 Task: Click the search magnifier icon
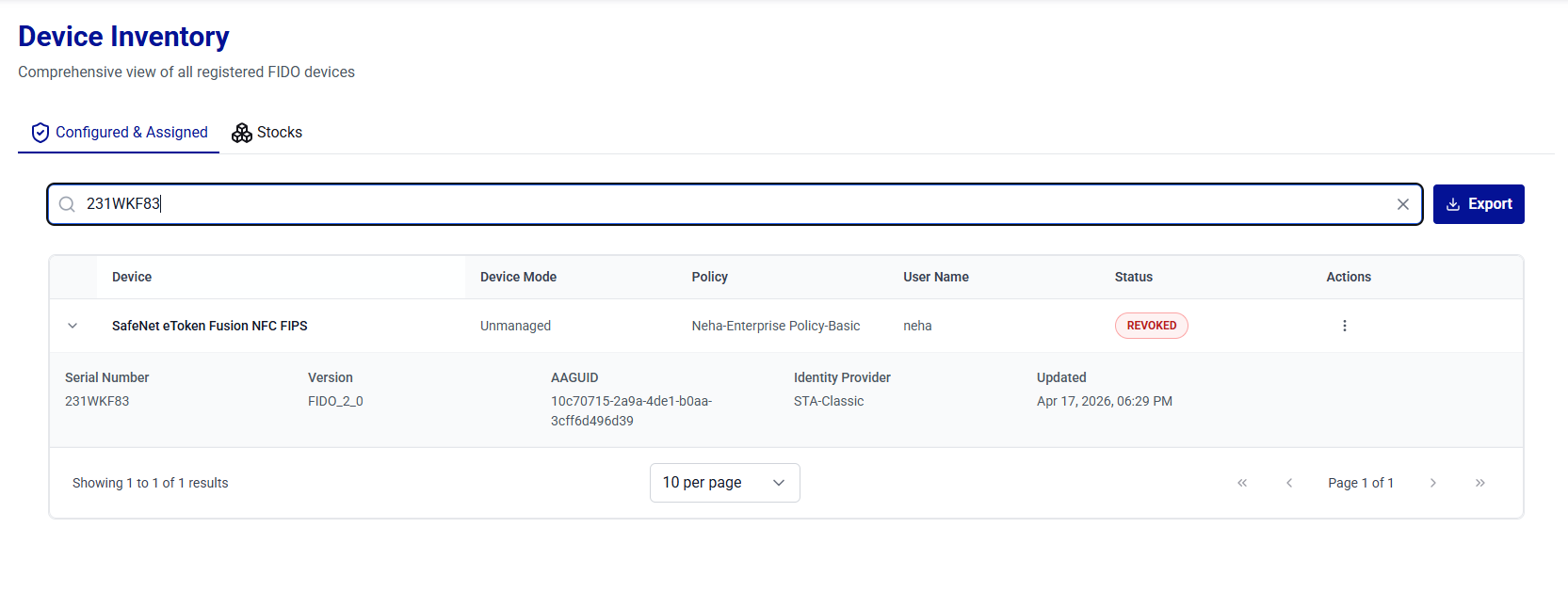(x=67, y=204)
